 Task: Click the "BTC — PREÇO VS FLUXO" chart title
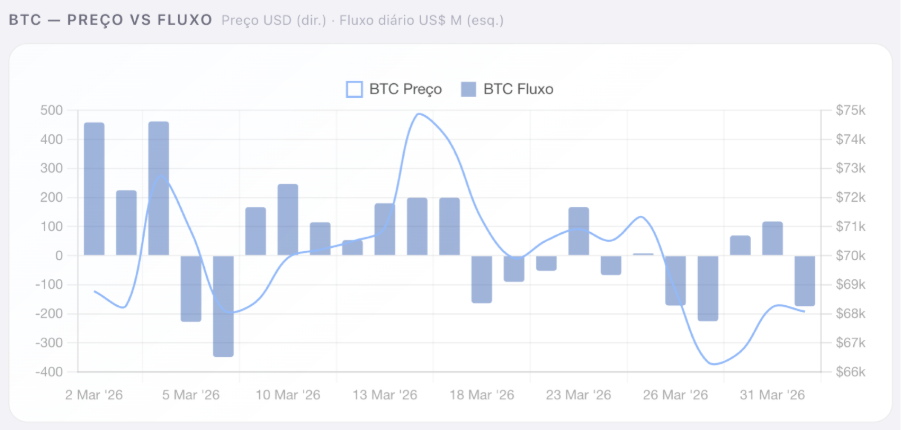[x=110, y=19]
